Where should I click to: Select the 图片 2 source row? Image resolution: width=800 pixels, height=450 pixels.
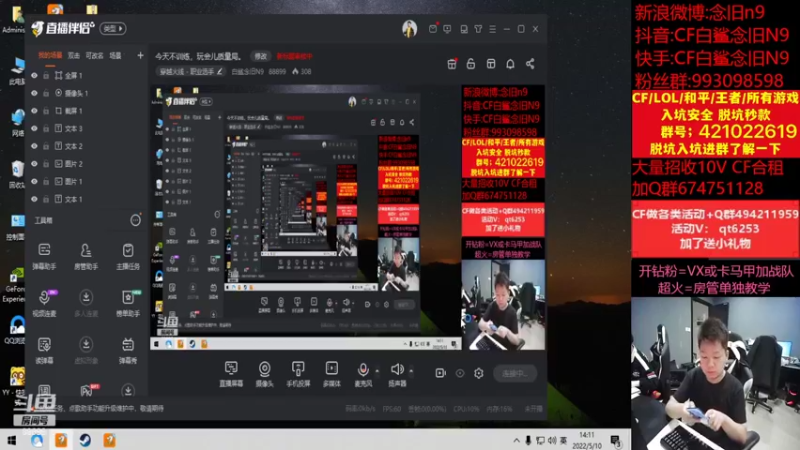(87, 164)
